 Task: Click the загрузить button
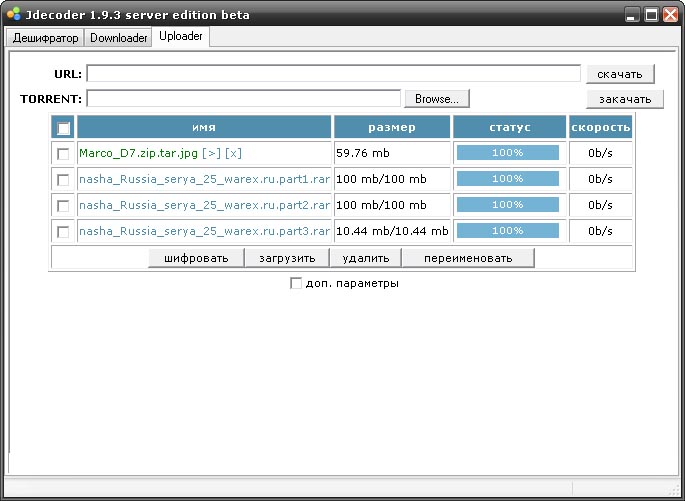[286, 258]
